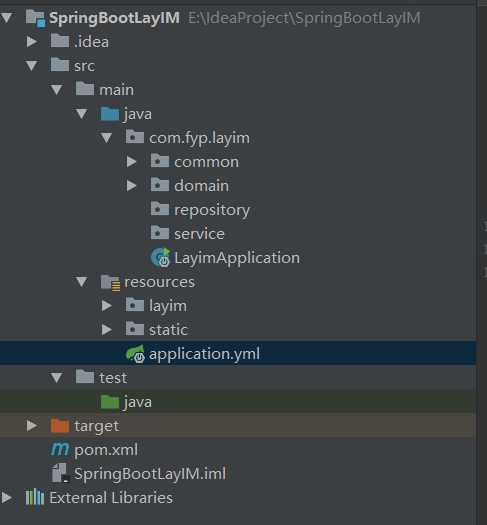Select the main label
The height and width of the screenshot is (525, 487).
tap(116, 90)
